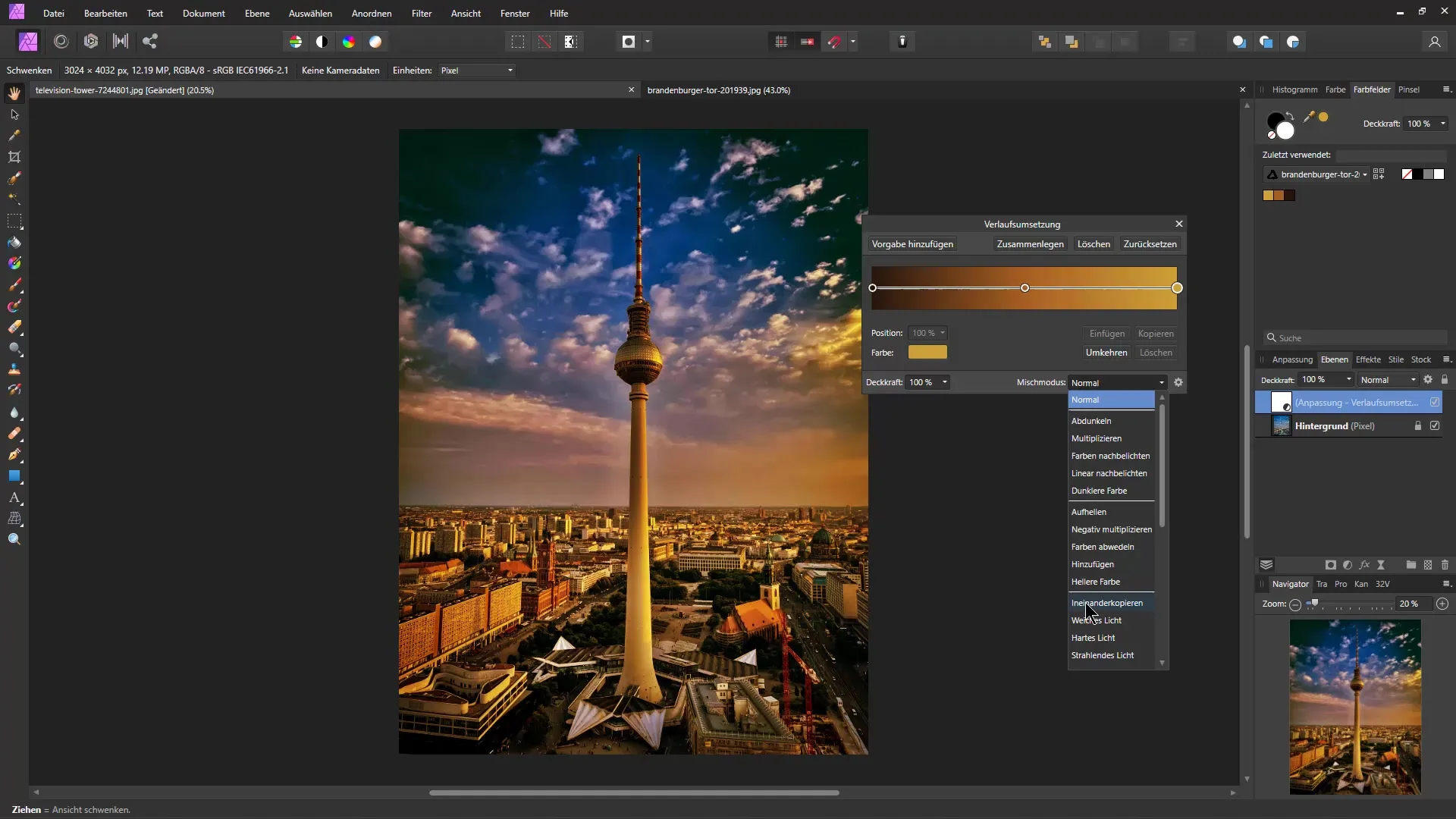Click the Auto Levels toolbar icon
This screenshot has height=819, width=1456.
[296, 42]
